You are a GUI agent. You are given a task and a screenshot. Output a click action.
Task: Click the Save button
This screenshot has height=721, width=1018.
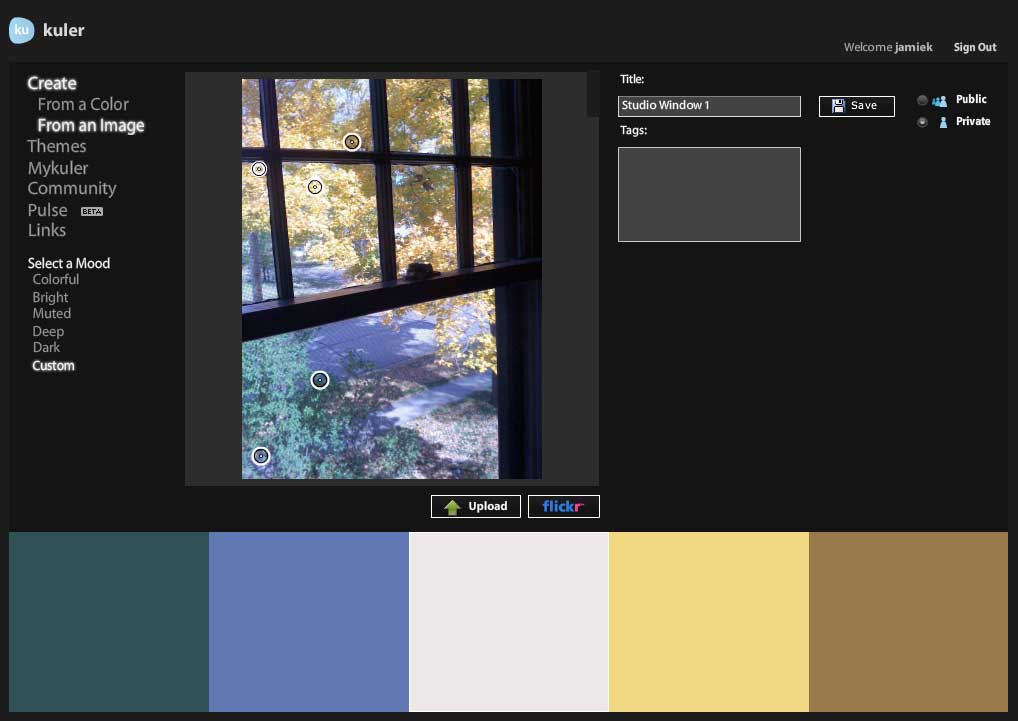pos(856,106)
